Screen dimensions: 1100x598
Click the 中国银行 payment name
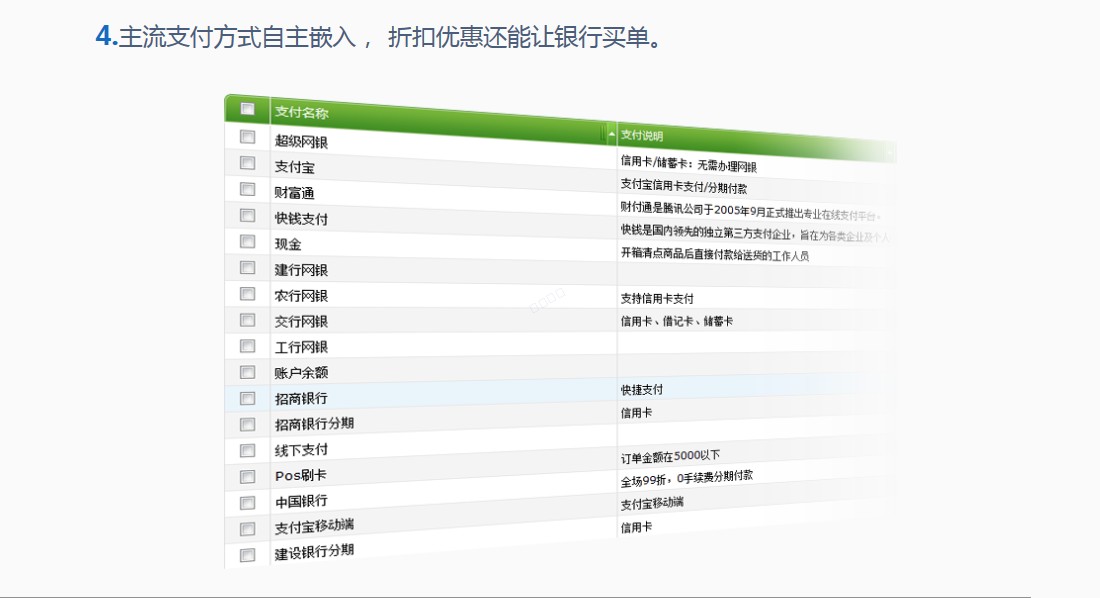tap(301, 501)
